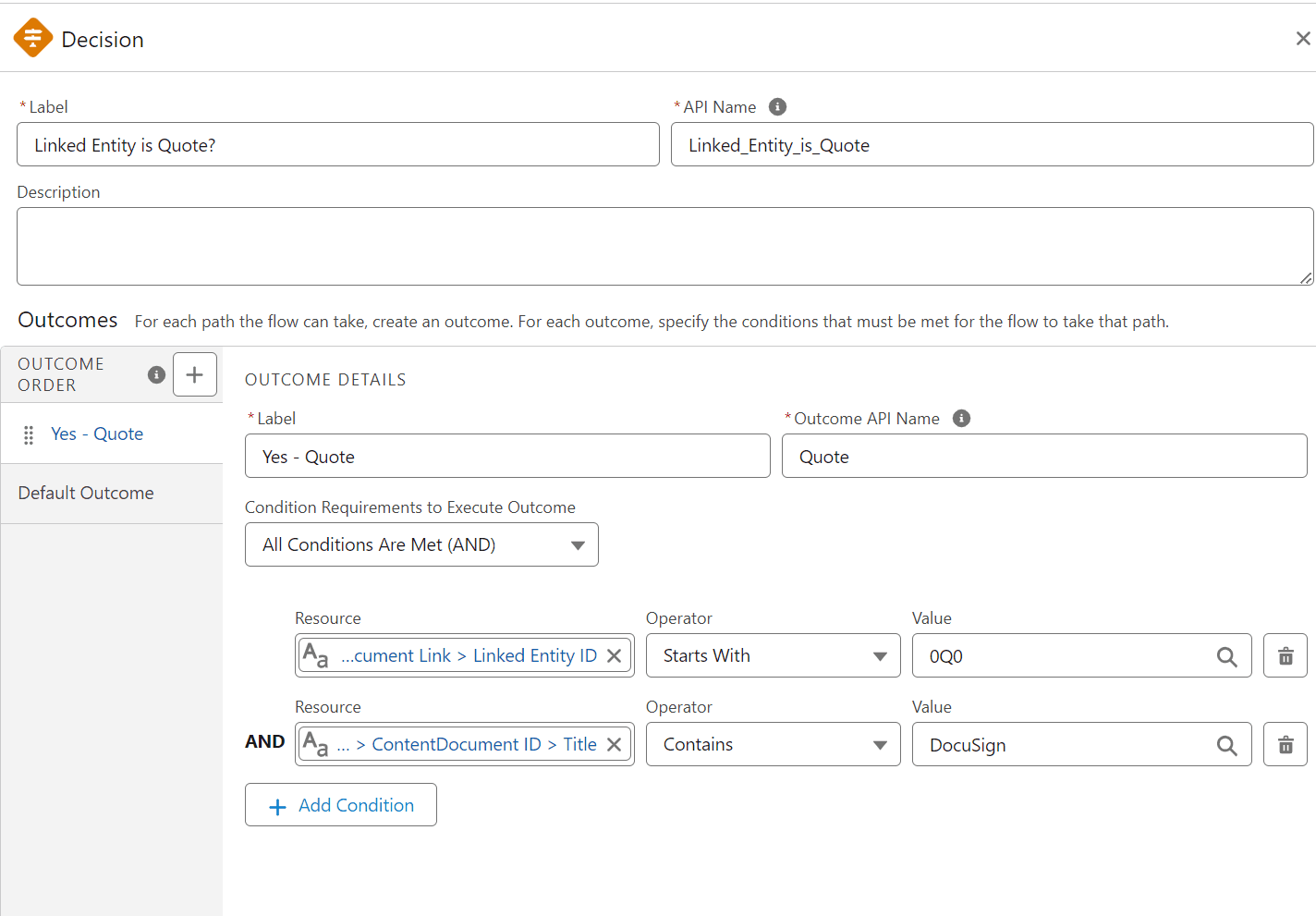Open the search lookup in the 0Q0 value field
Viewport: 1316px width, 916px height.
point(1226,655)
